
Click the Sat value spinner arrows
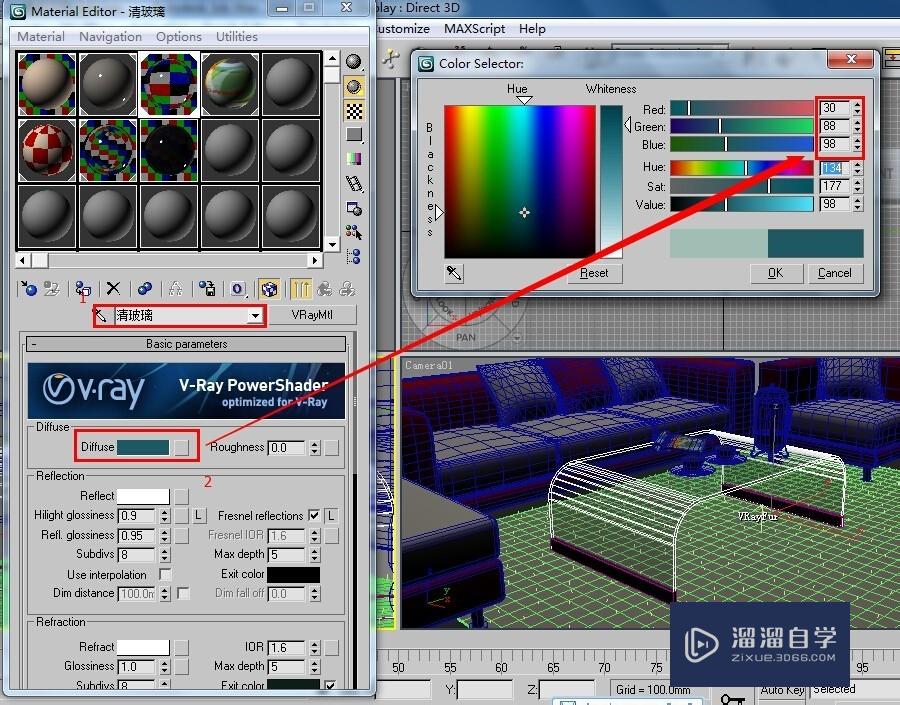[858, 186]
